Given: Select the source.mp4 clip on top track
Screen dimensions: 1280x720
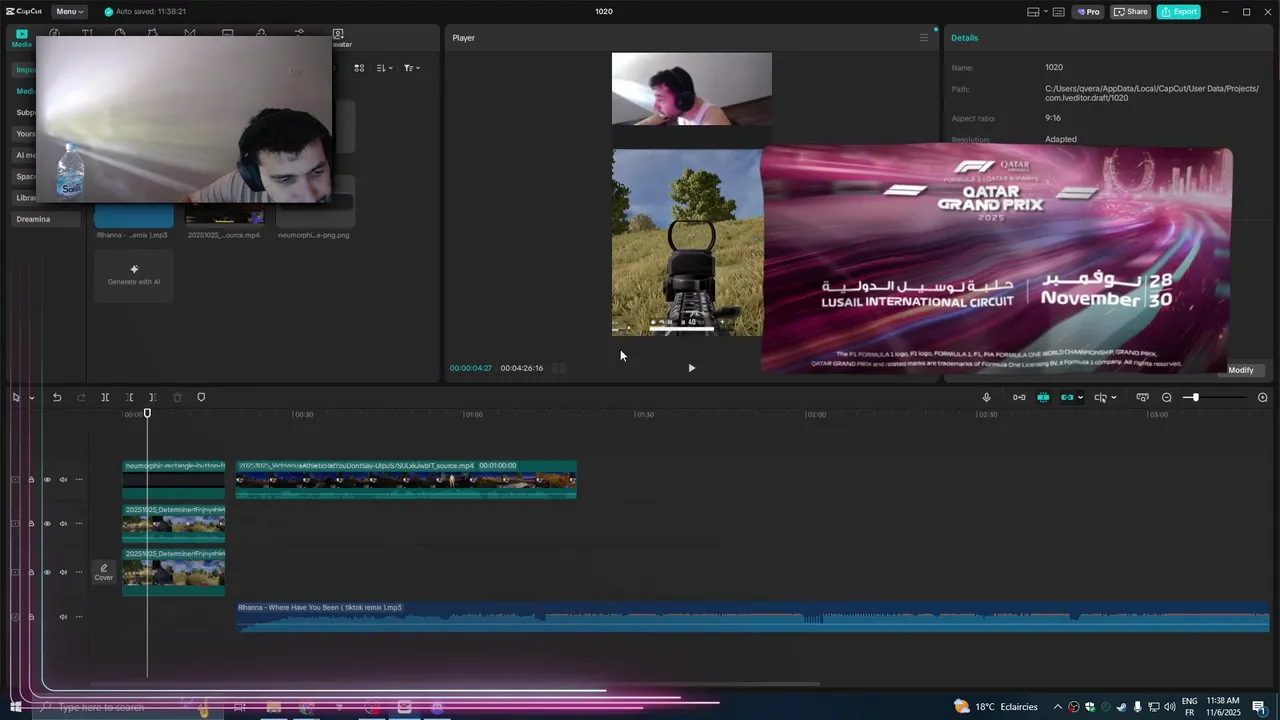Looking at the screenshot, I should (406, 479).
